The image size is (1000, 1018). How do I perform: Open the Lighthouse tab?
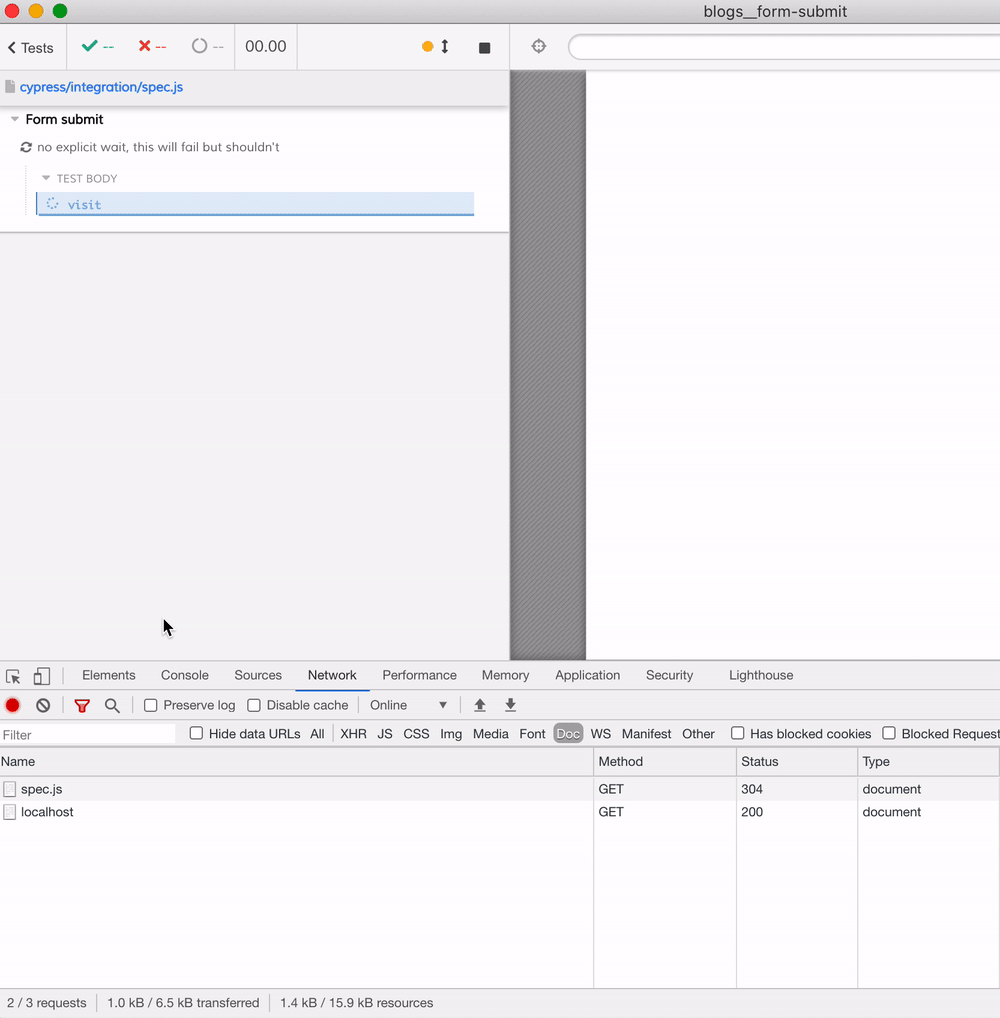click(x=761, y=675)
